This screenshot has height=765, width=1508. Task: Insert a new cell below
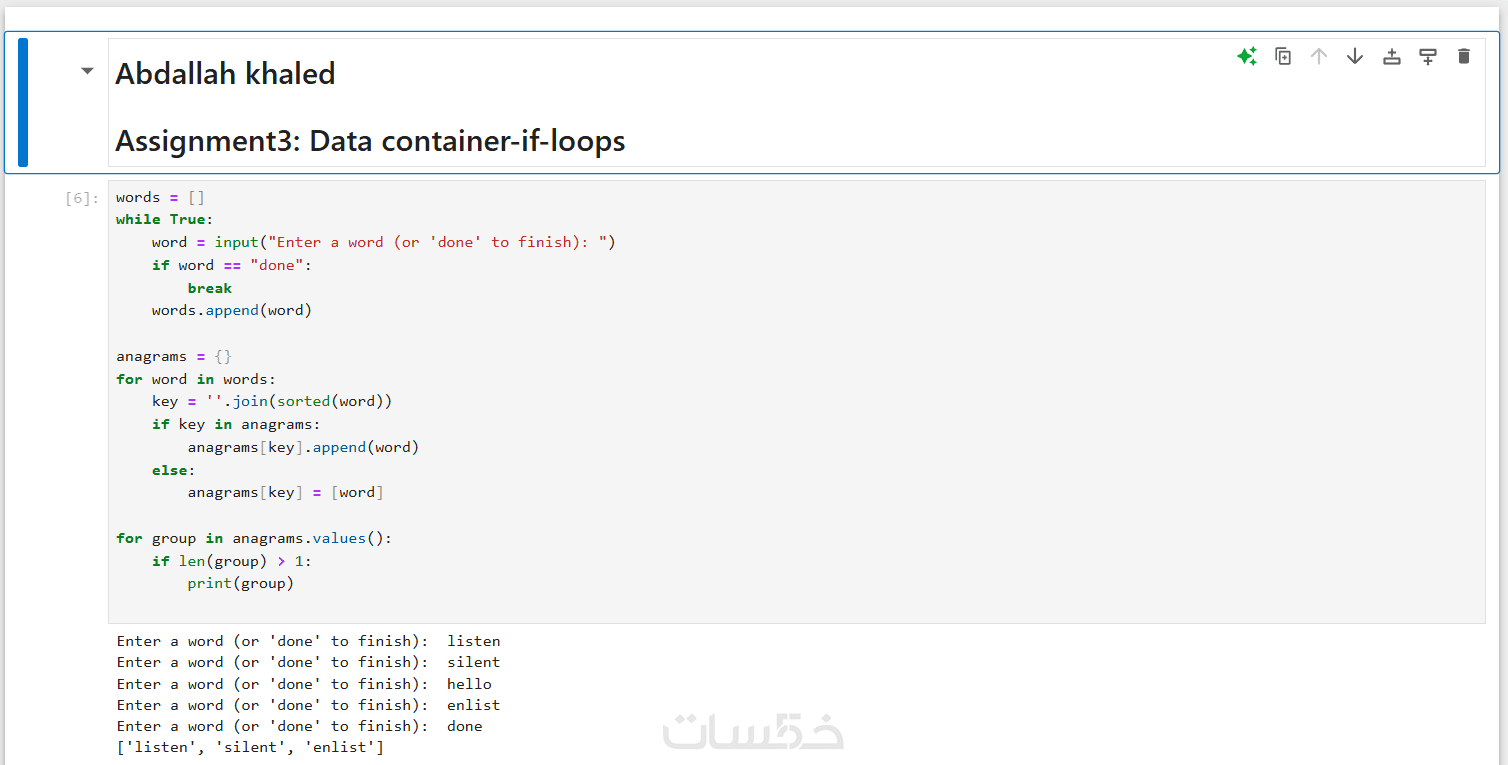pyautogui.click(x=1428, y=57)
